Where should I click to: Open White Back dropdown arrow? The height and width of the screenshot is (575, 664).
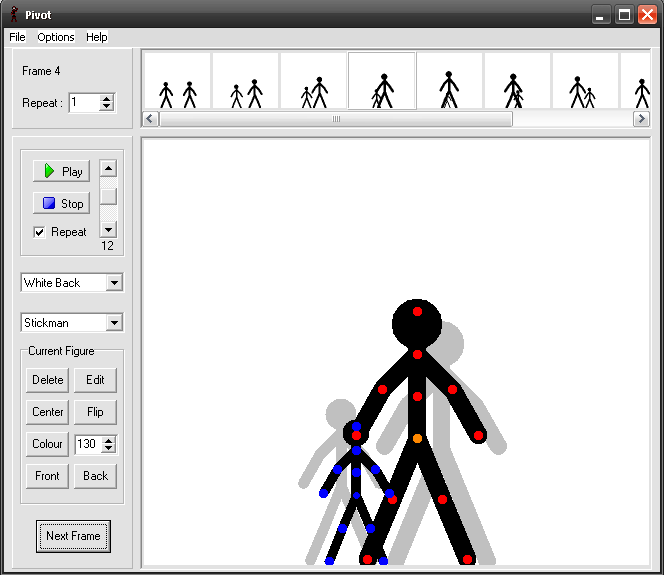(x=114, y=283)
